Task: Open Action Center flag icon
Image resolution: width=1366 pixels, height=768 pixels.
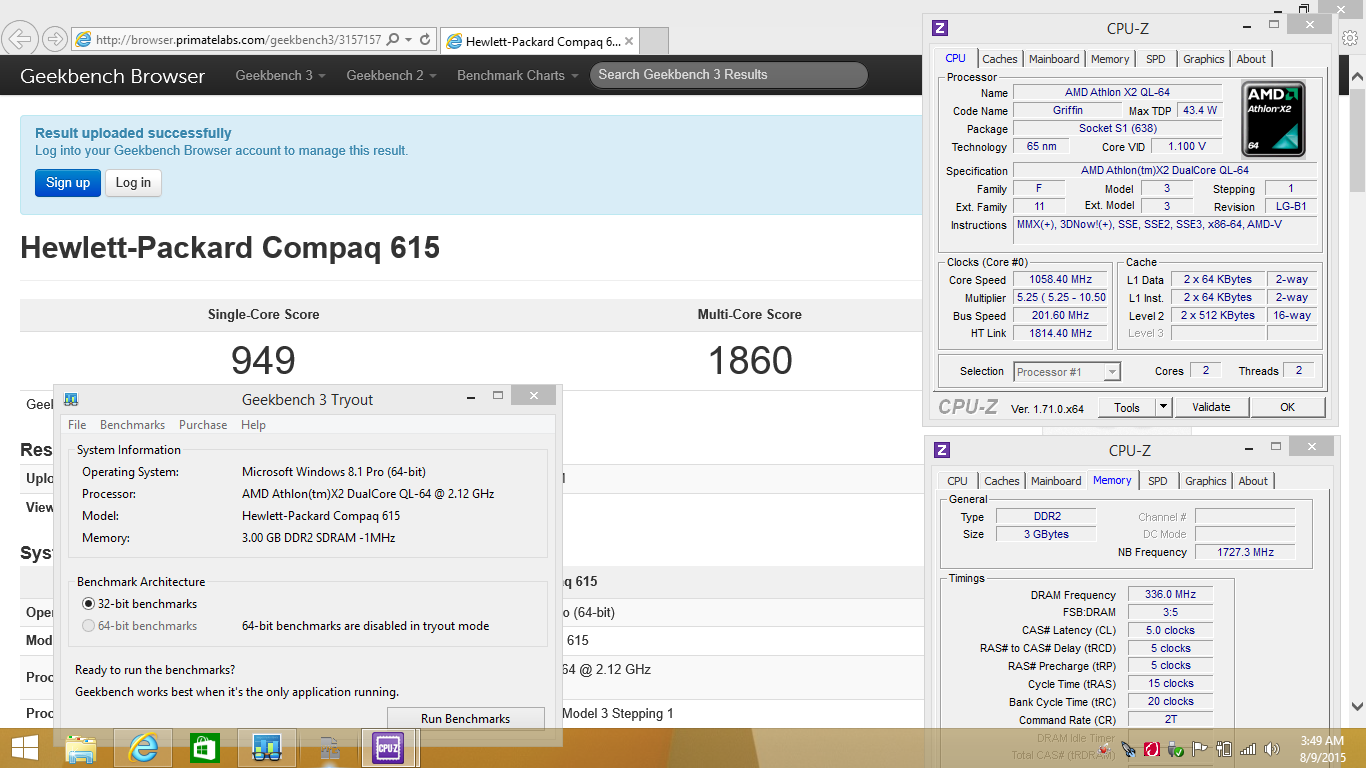Action: point(1200,748)
